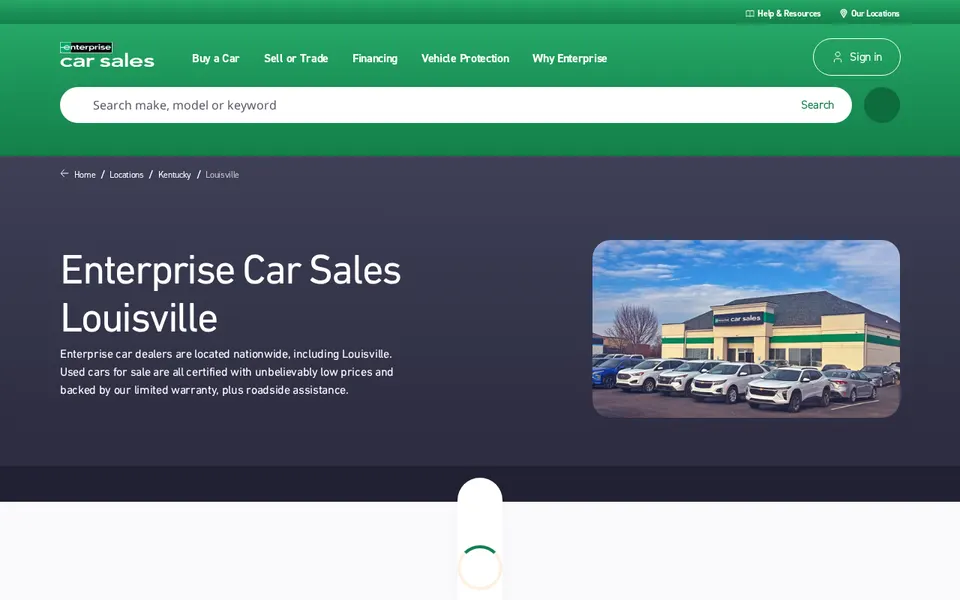960x600 pixels.
Task: Open the Our Locations link
Action: tap(869, 13)
